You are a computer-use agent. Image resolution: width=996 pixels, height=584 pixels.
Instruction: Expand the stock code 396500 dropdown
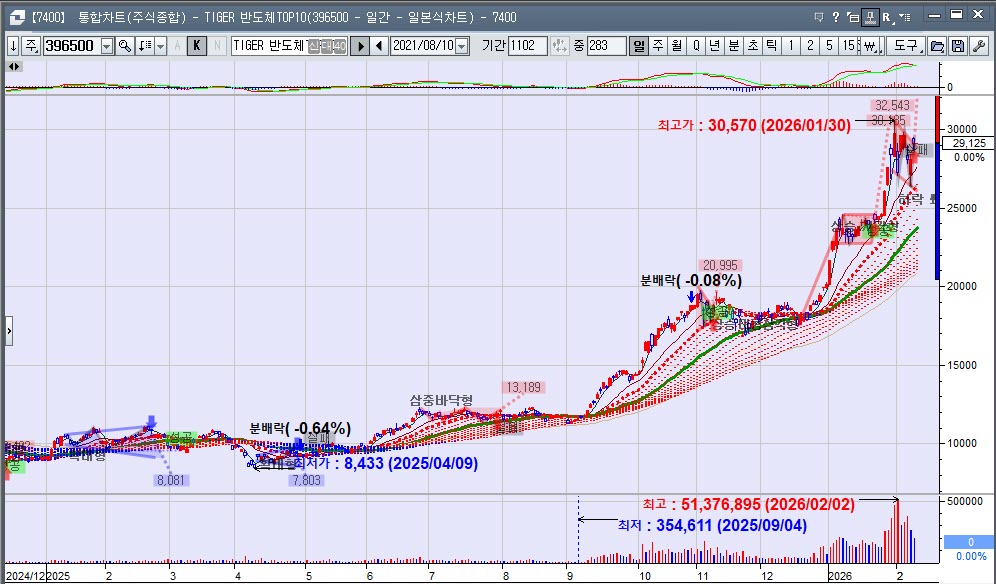point(106,46)
